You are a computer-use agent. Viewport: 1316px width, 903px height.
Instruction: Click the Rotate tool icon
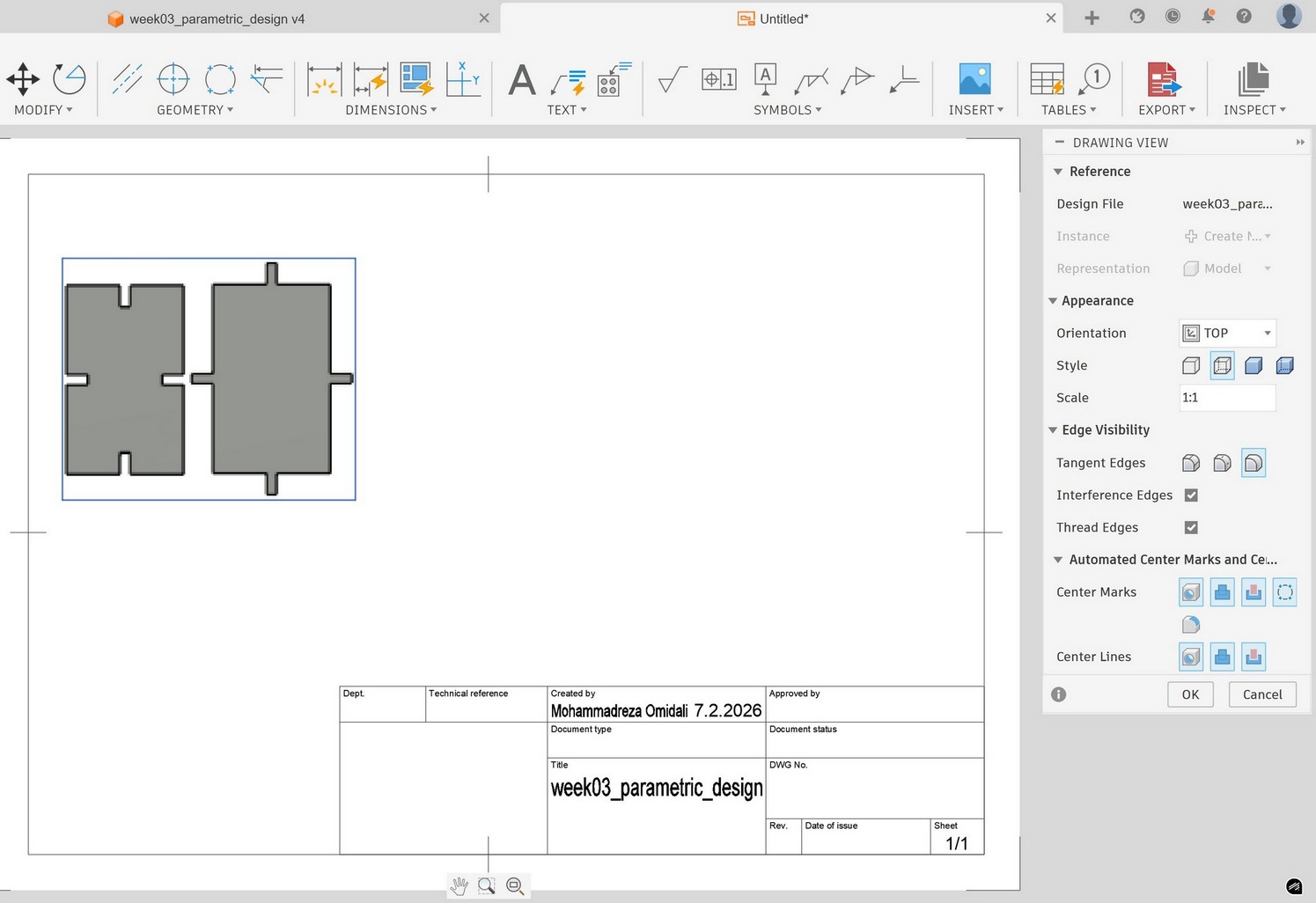69,79
